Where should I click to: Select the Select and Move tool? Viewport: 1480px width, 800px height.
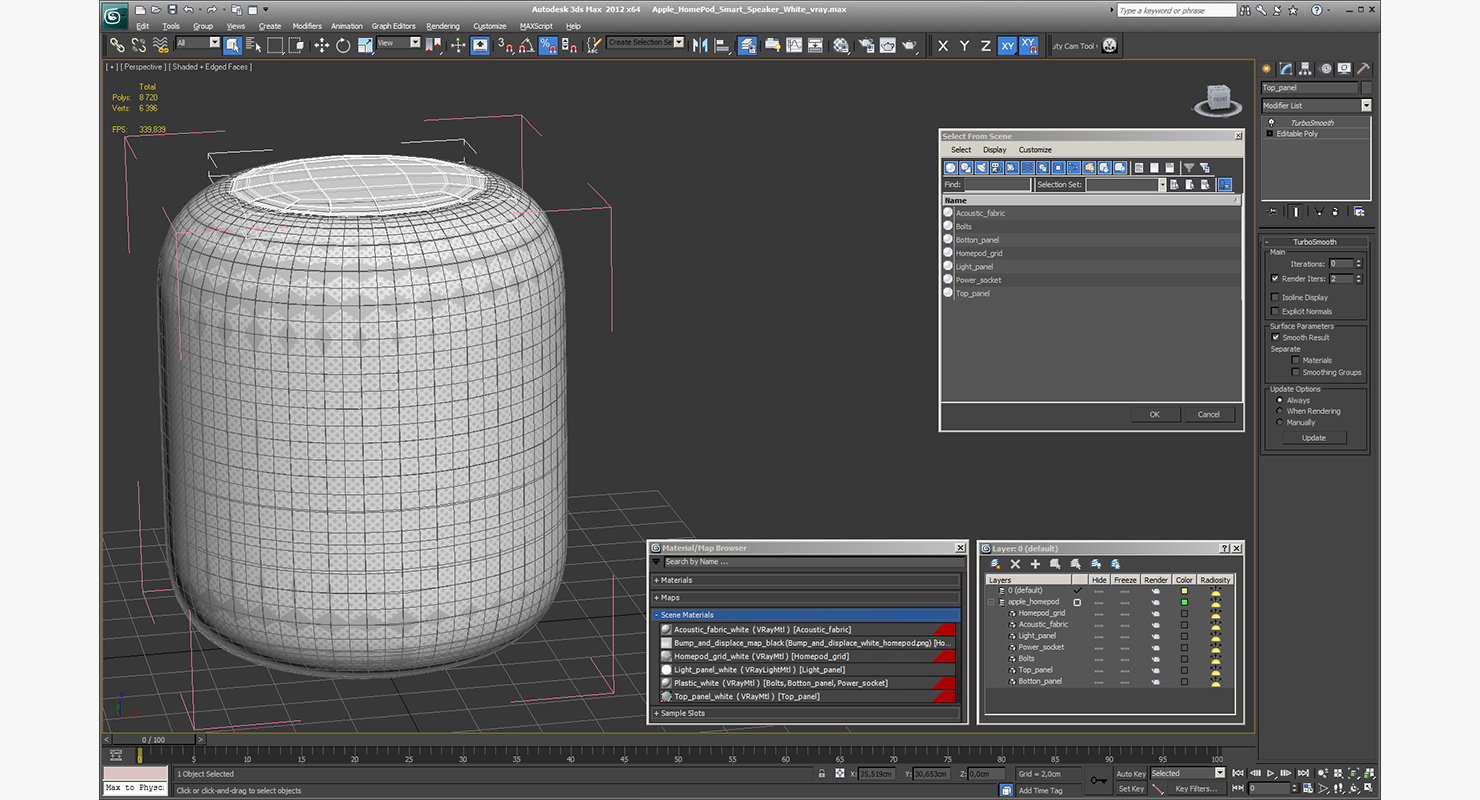coord(321,45)
